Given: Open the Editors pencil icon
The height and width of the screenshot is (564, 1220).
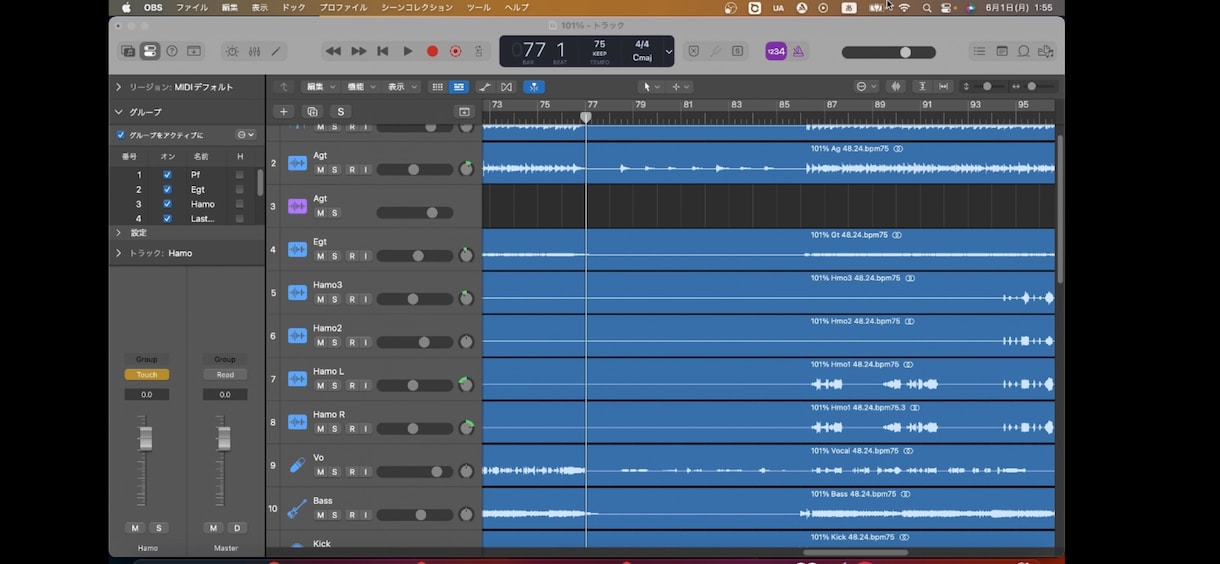Looking at the screenshot, I should (276, 51).
